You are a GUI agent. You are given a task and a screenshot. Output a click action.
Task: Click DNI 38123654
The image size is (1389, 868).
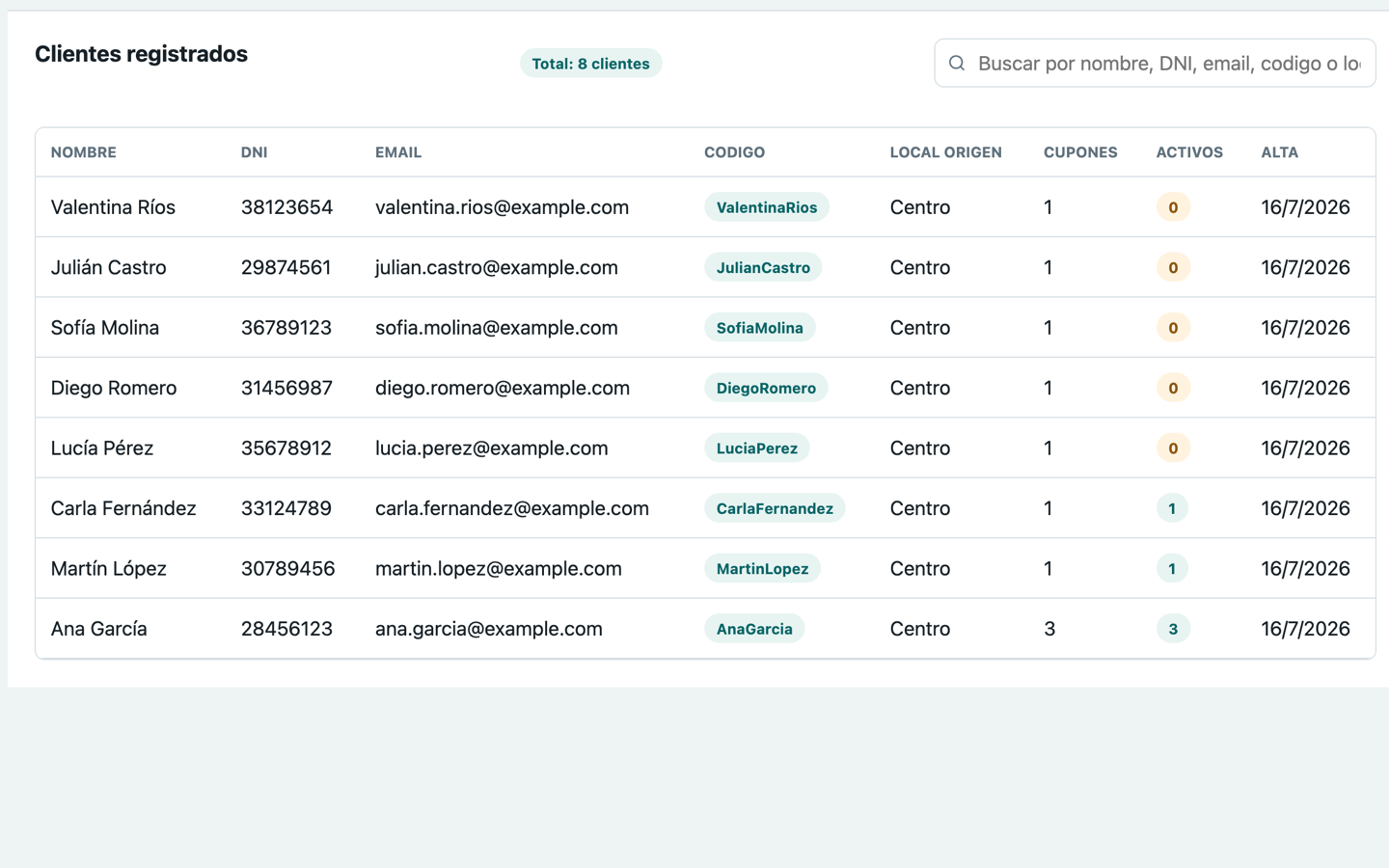point(286,207)
